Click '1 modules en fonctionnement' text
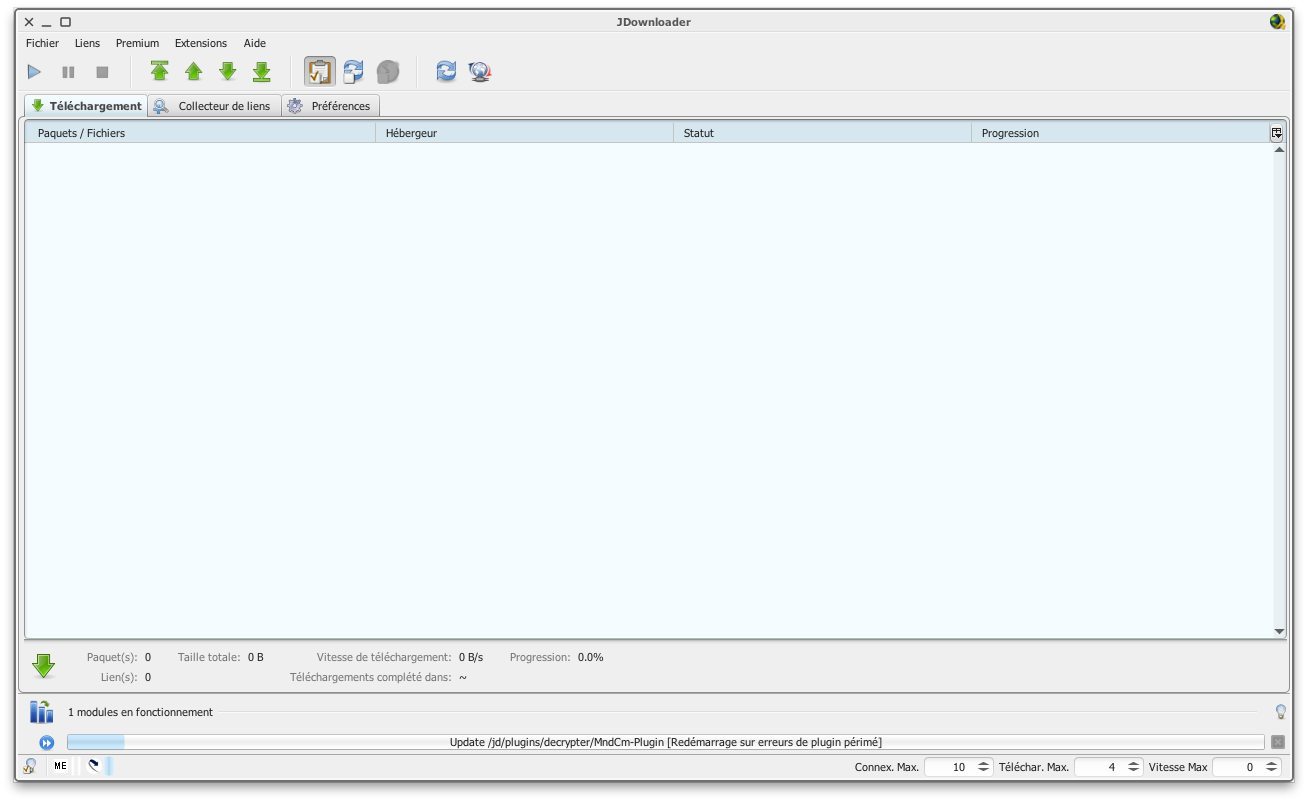The height and width of the screenshot is (802, 1308). point(140,712)
